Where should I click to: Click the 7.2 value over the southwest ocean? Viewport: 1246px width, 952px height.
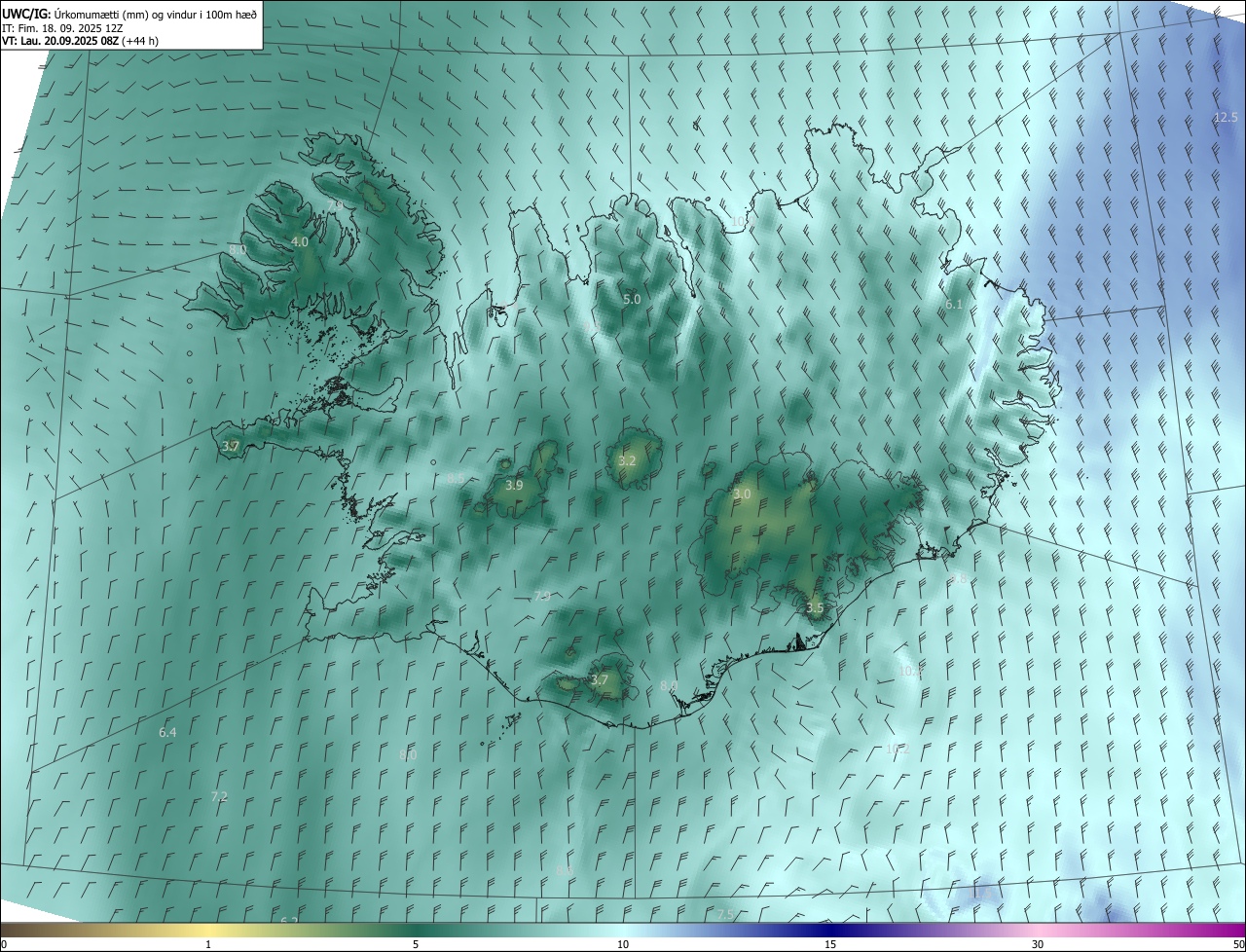point(219,796)
